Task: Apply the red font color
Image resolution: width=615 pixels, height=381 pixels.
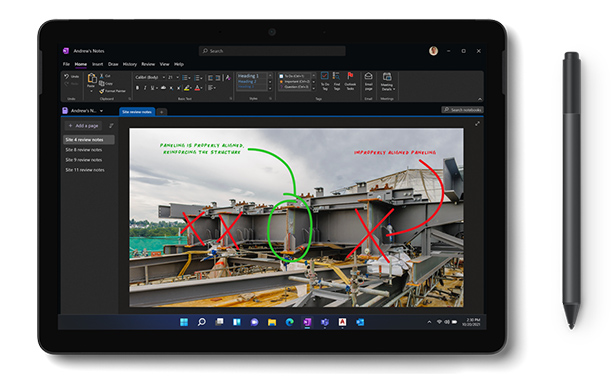Action: [197, 88]
